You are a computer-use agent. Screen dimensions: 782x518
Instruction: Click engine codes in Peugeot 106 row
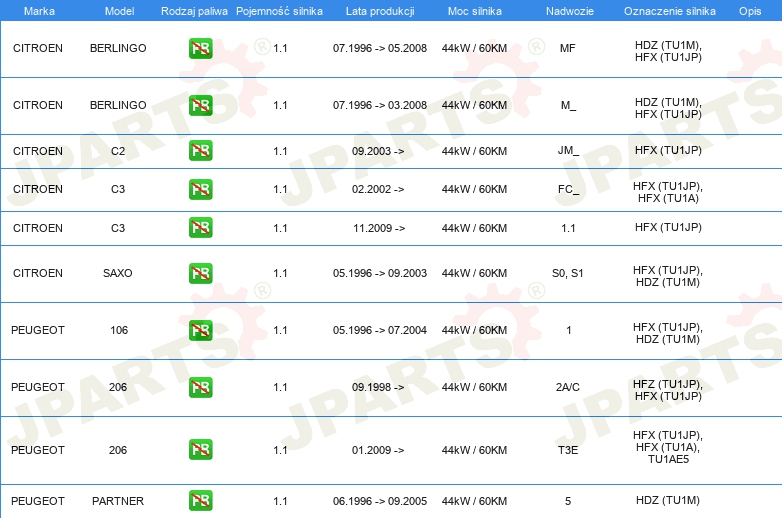(668, 333)
